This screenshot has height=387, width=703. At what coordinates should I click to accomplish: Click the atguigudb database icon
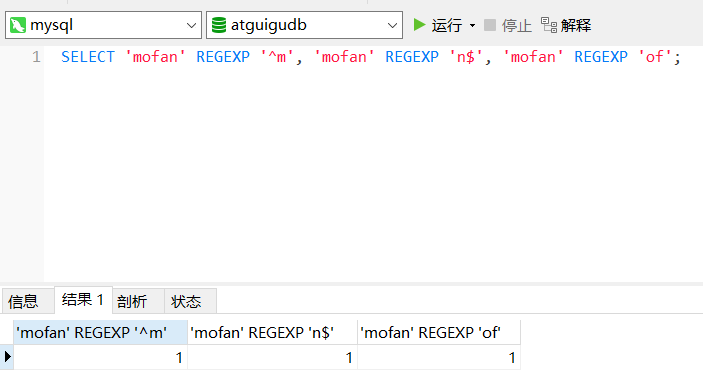219,25
